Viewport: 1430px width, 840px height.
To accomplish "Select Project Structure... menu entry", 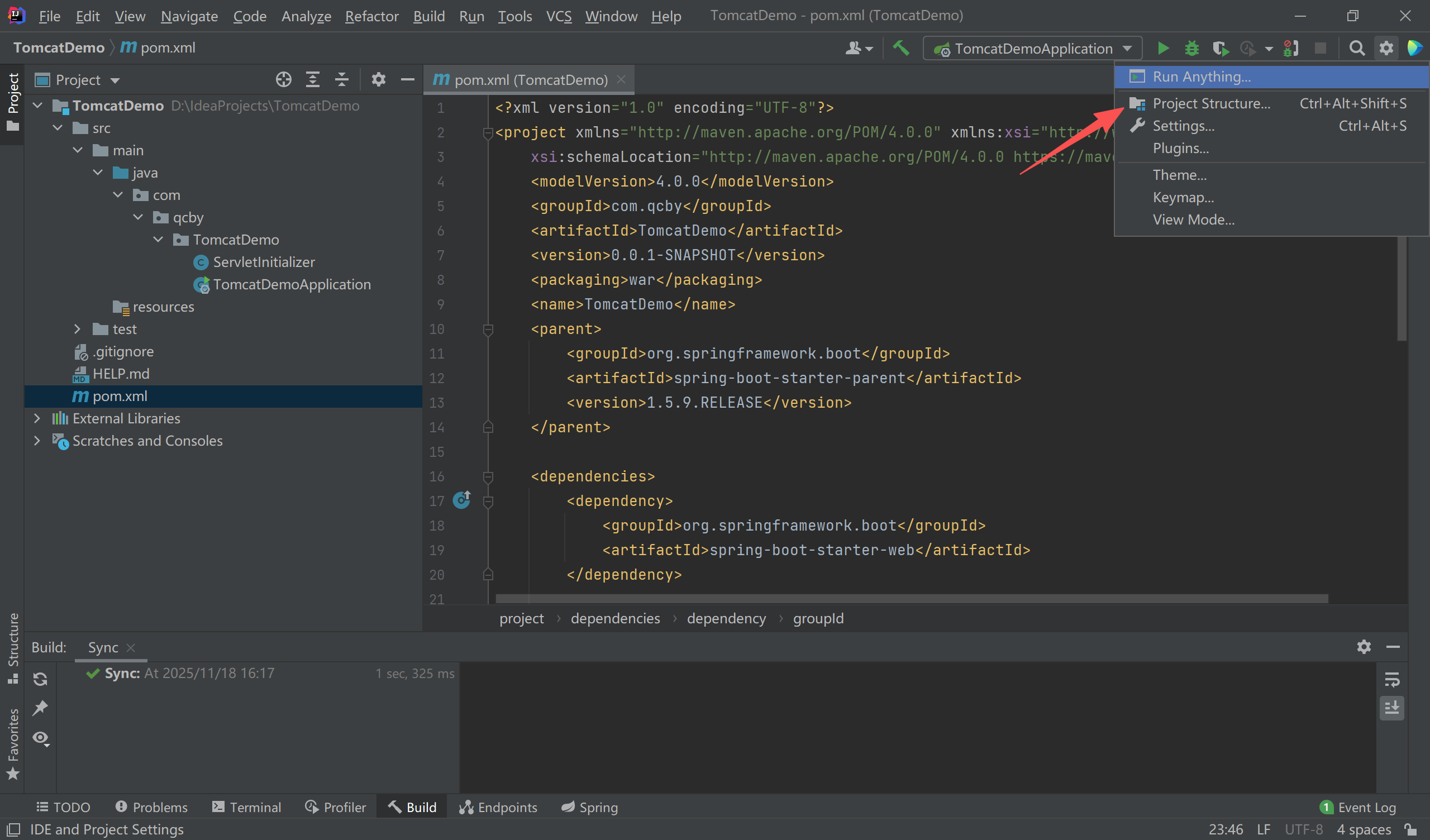I will pyautogui.click(x=1211, y=103).
